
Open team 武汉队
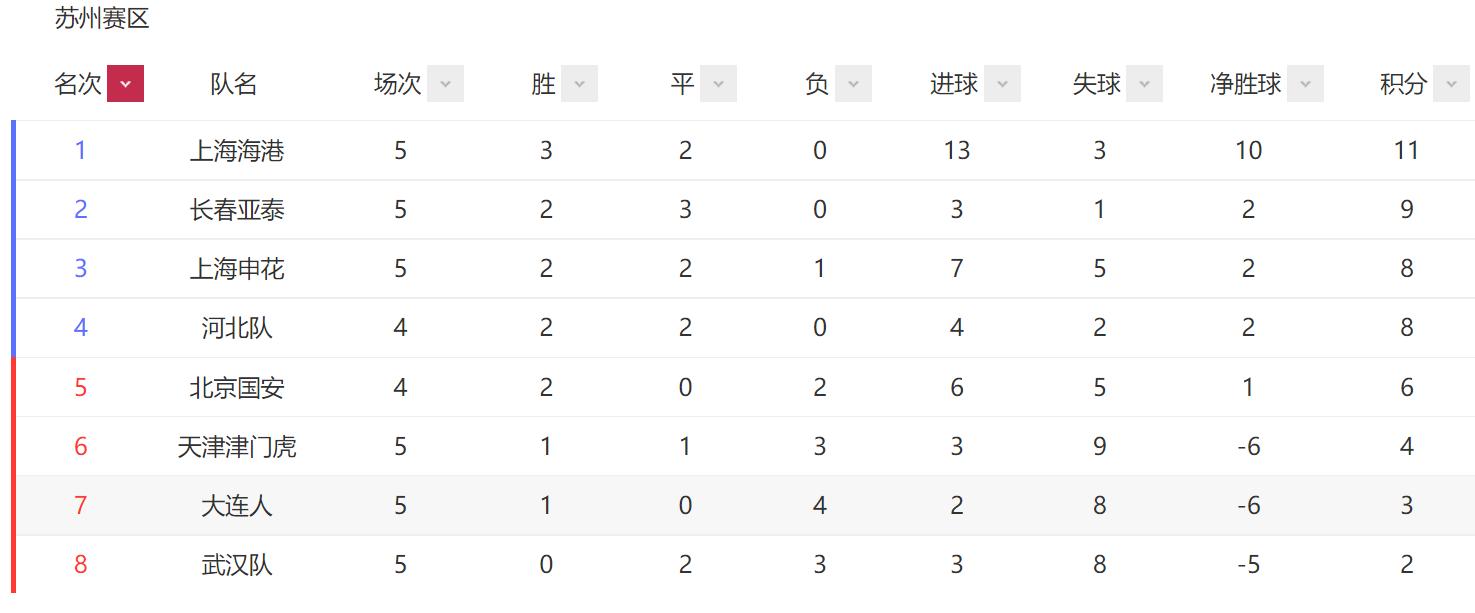237,565
